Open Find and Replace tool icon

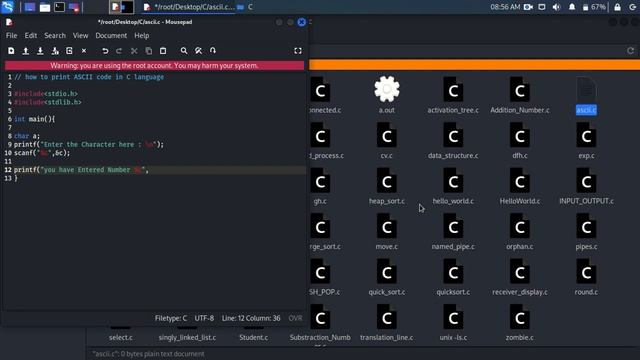[198, 51]
